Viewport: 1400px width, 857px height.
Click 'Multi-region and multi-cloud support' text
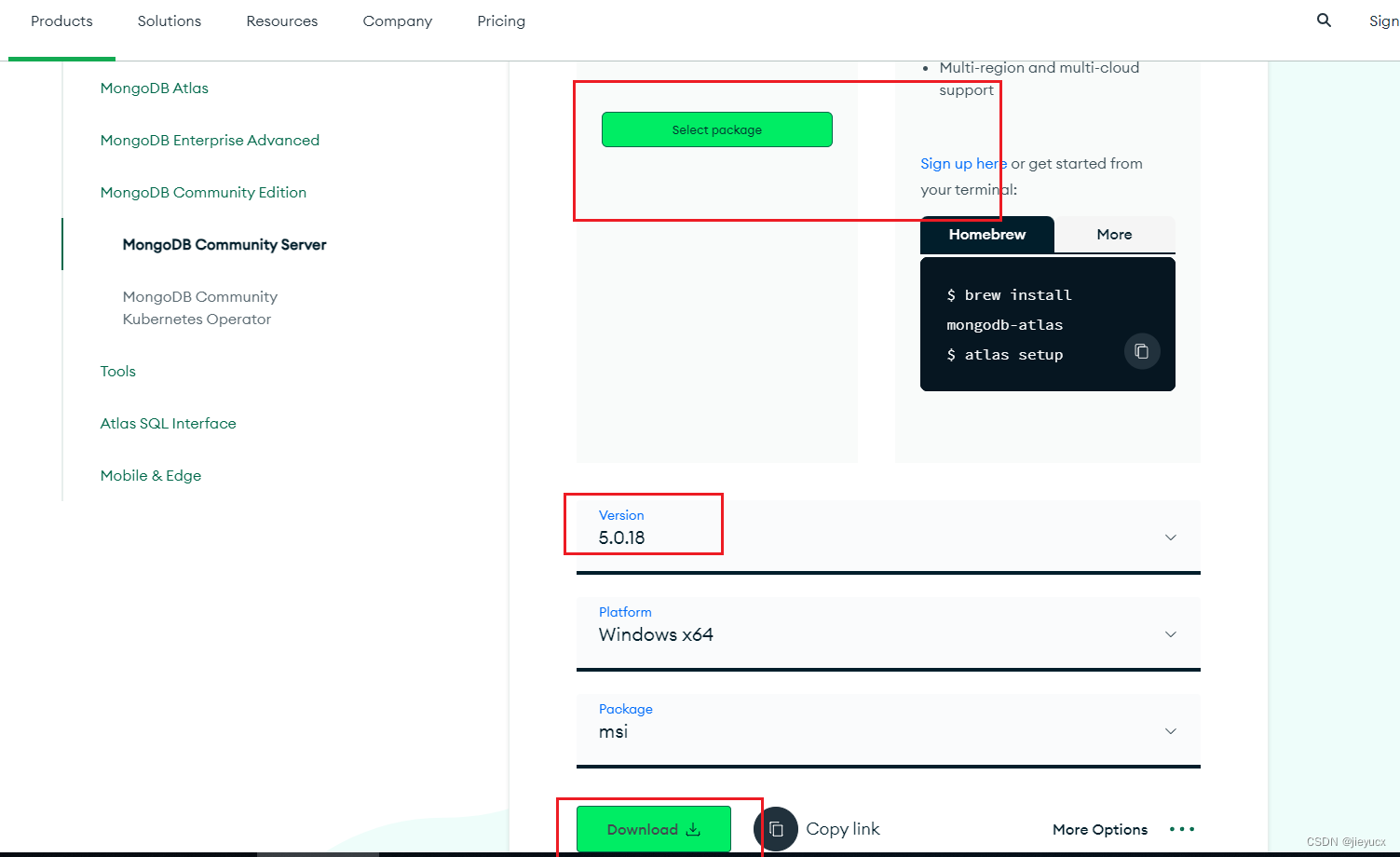[x=1039, y=78]
